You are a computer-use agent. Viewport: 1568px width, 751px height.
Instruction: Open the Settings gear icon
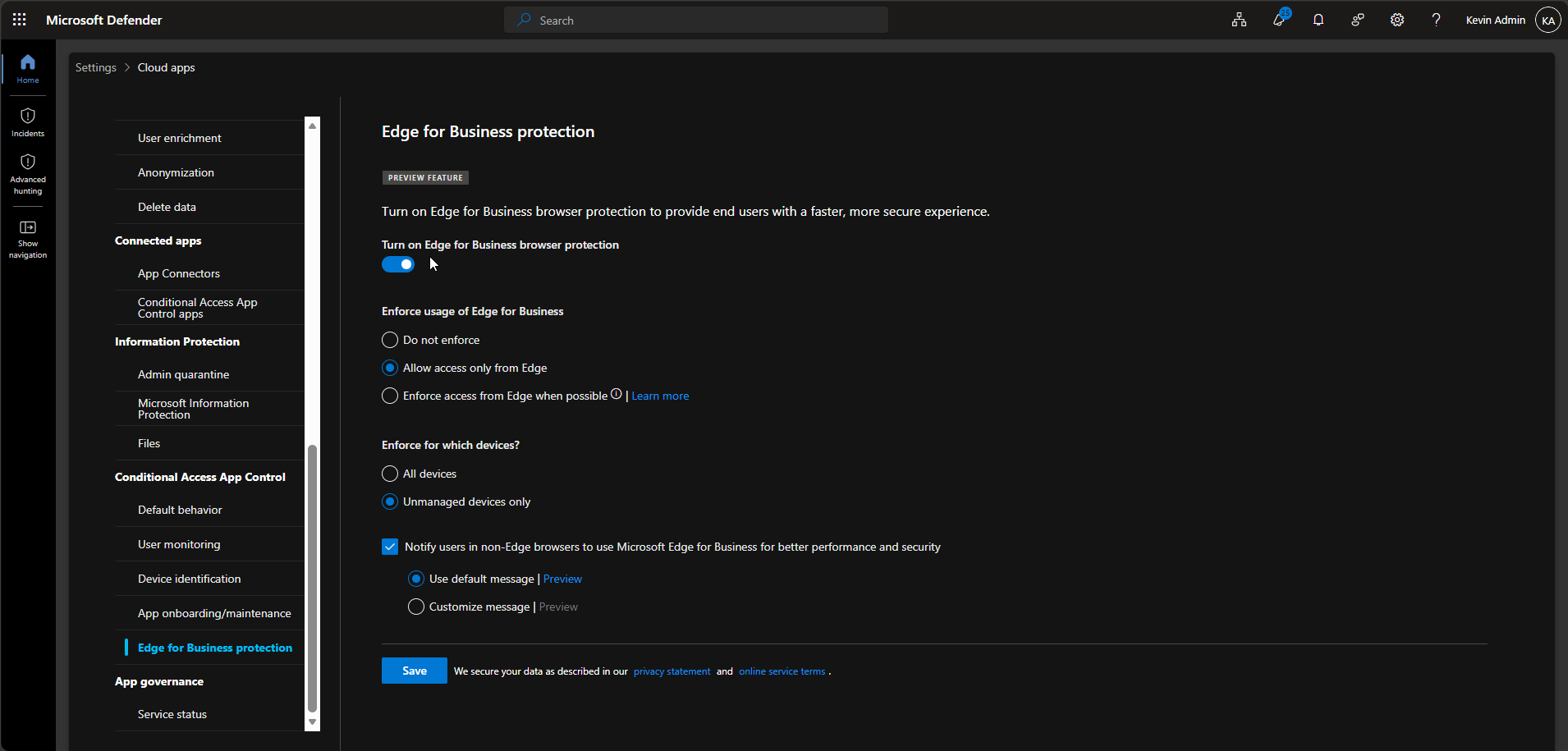pos(1397,20)
